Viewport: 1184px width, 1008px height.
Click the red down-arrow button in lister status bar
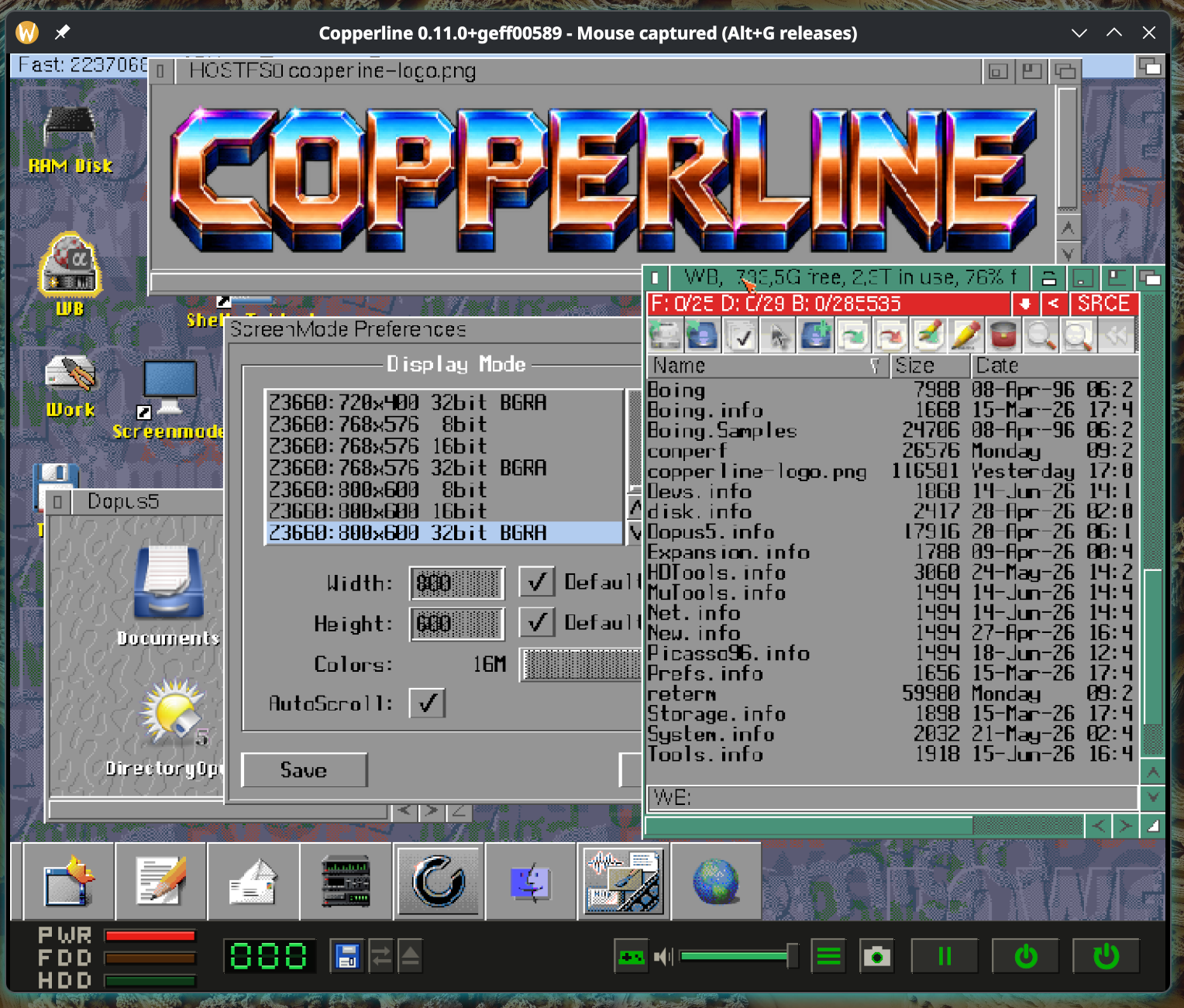pos(1024,304)
